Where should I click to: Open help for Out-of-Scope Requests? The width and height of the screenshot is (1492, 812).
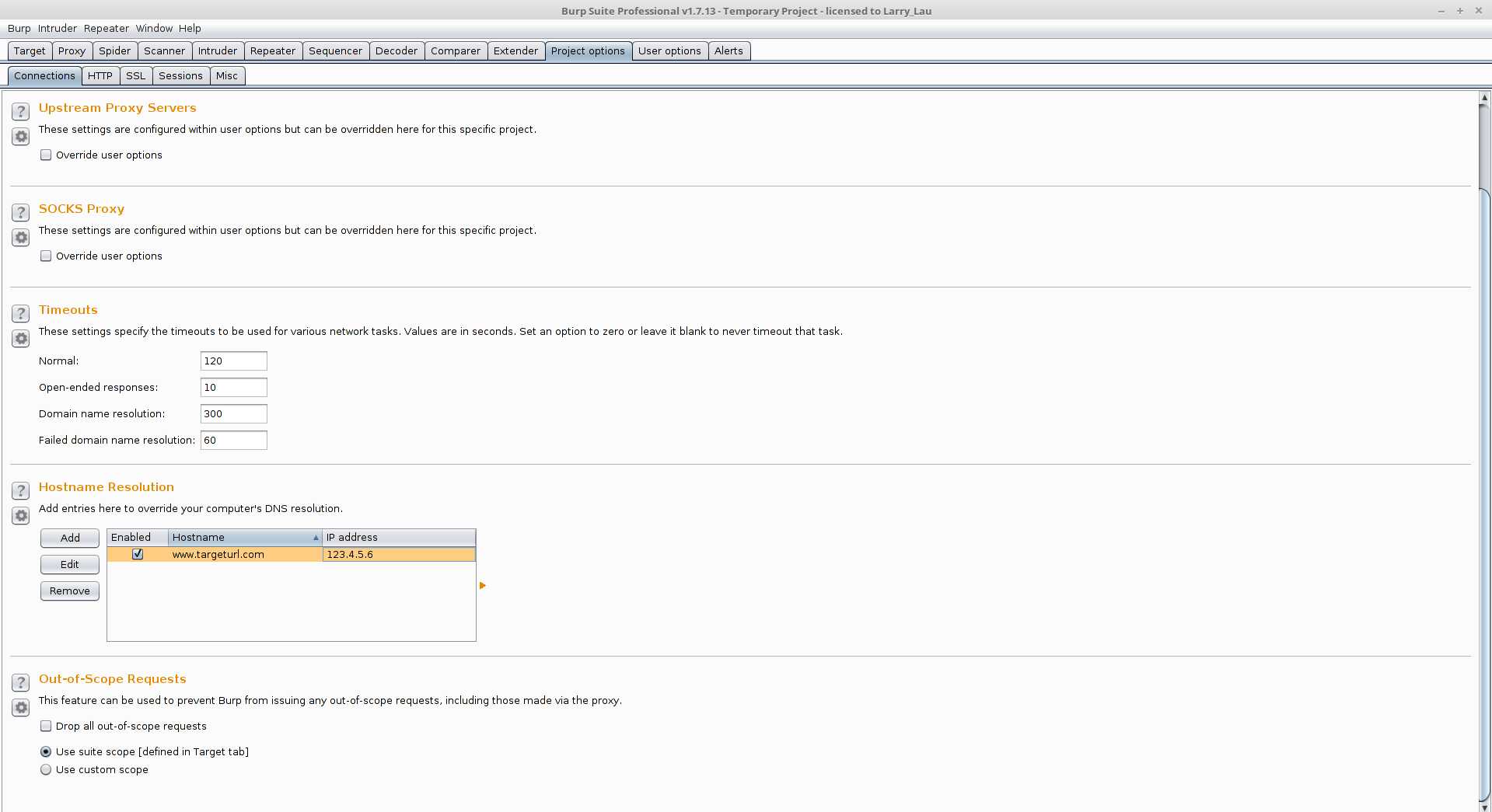click(x=21, y=682)
